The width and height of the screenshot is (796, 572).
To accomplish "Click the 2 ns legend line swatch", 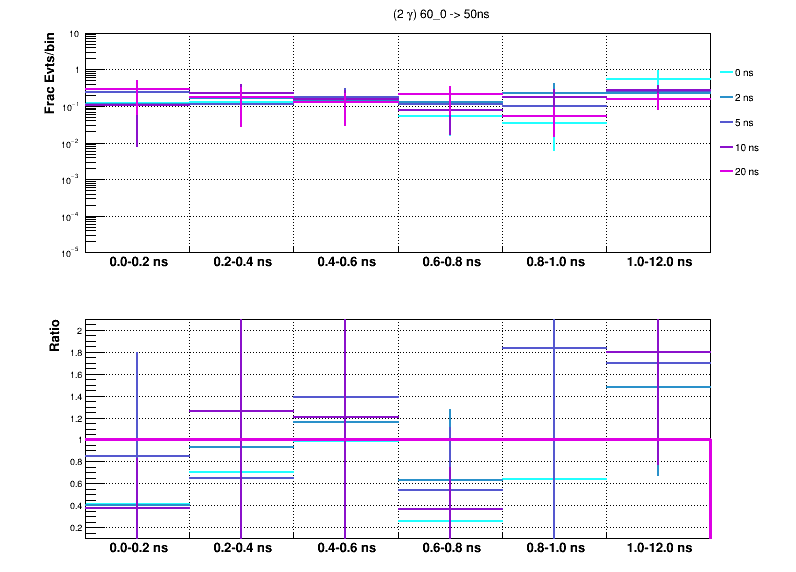I will point(727,98).
